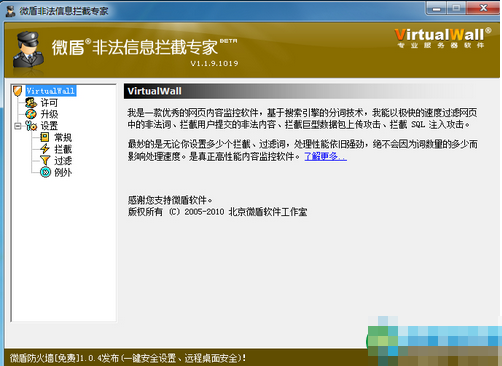Open the 许可 tree entry

point(49,103)
